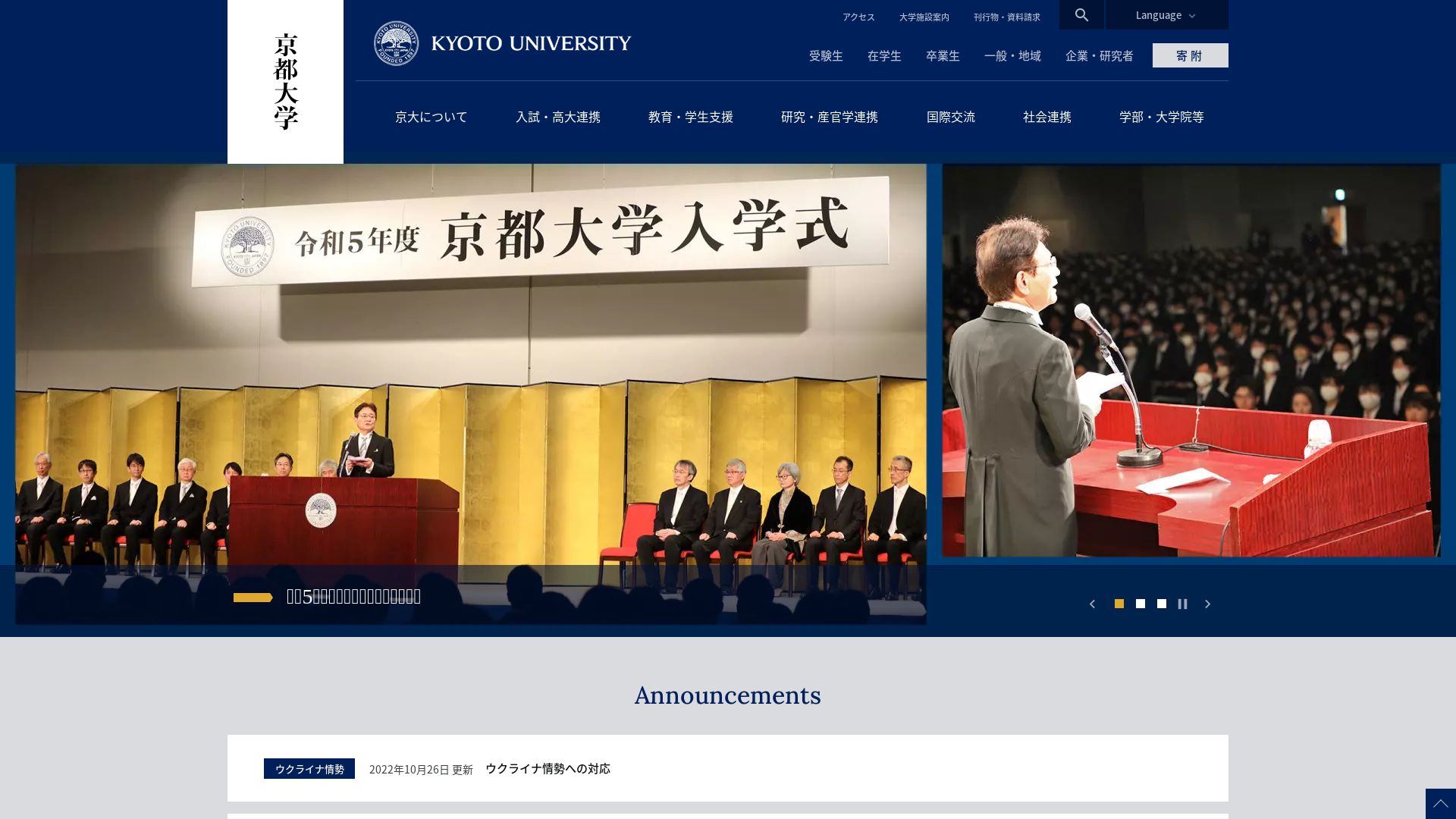
Task: Expand the Language dropdown
Action: (x=1166, y=14)
